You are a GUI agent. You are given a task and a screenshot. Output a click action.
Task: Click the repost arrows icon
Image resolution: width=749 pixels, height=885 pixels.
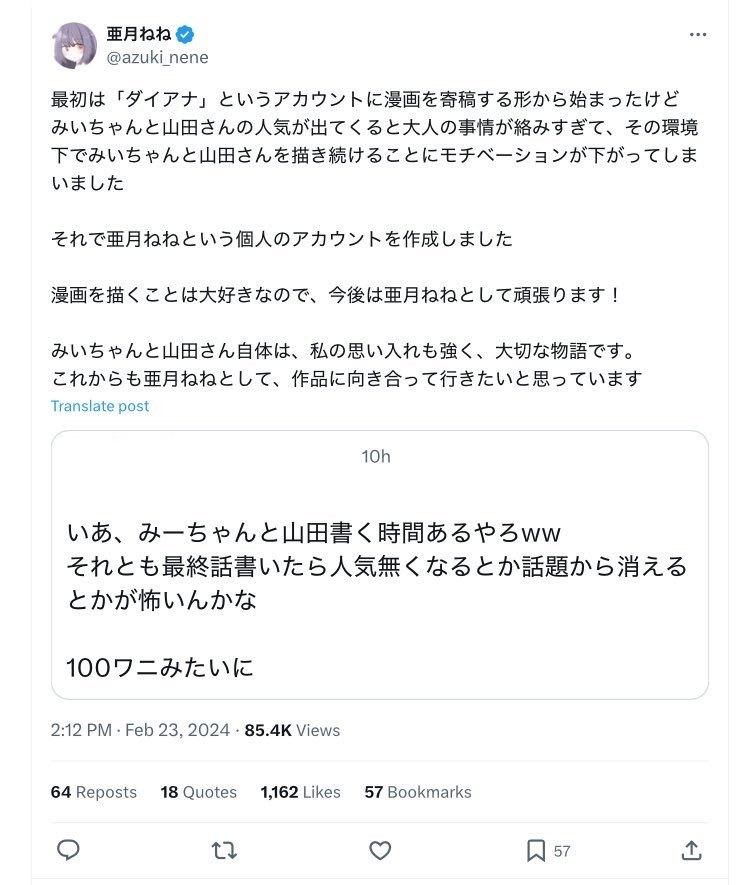224,851
